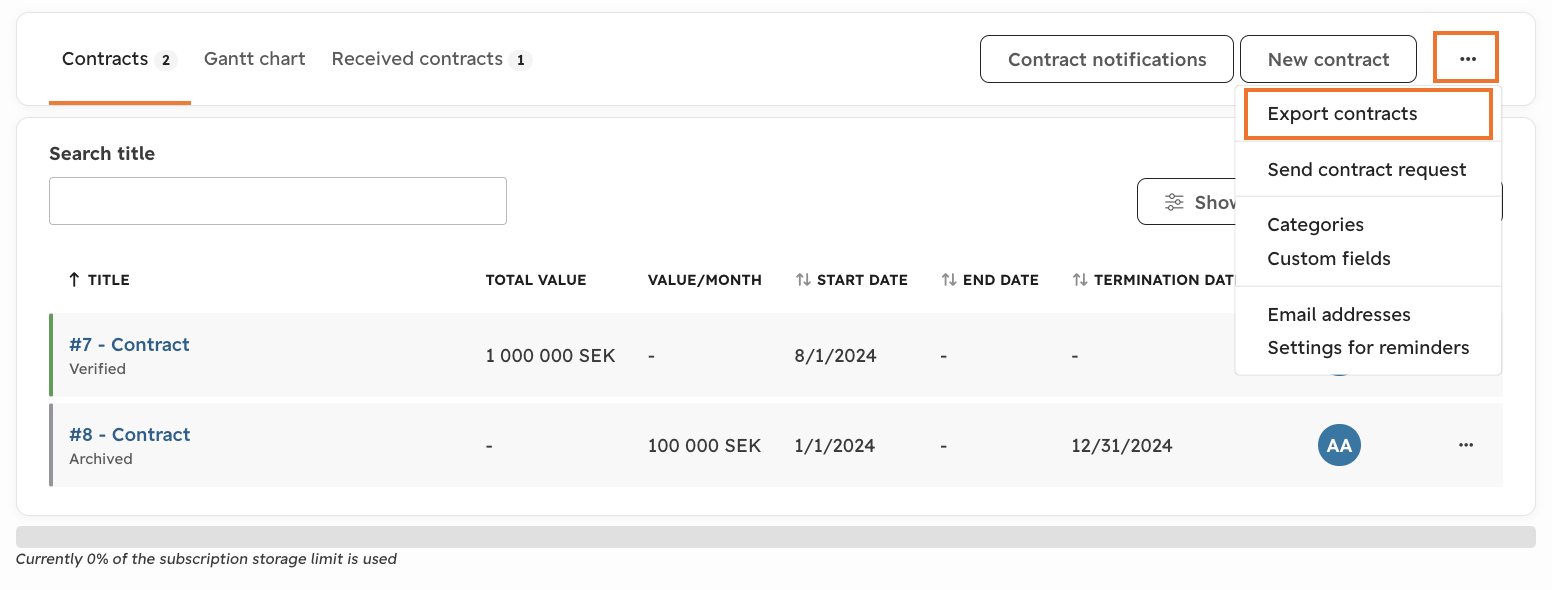
Task: Select Send contract request menu item
Action: [1368, 170]
